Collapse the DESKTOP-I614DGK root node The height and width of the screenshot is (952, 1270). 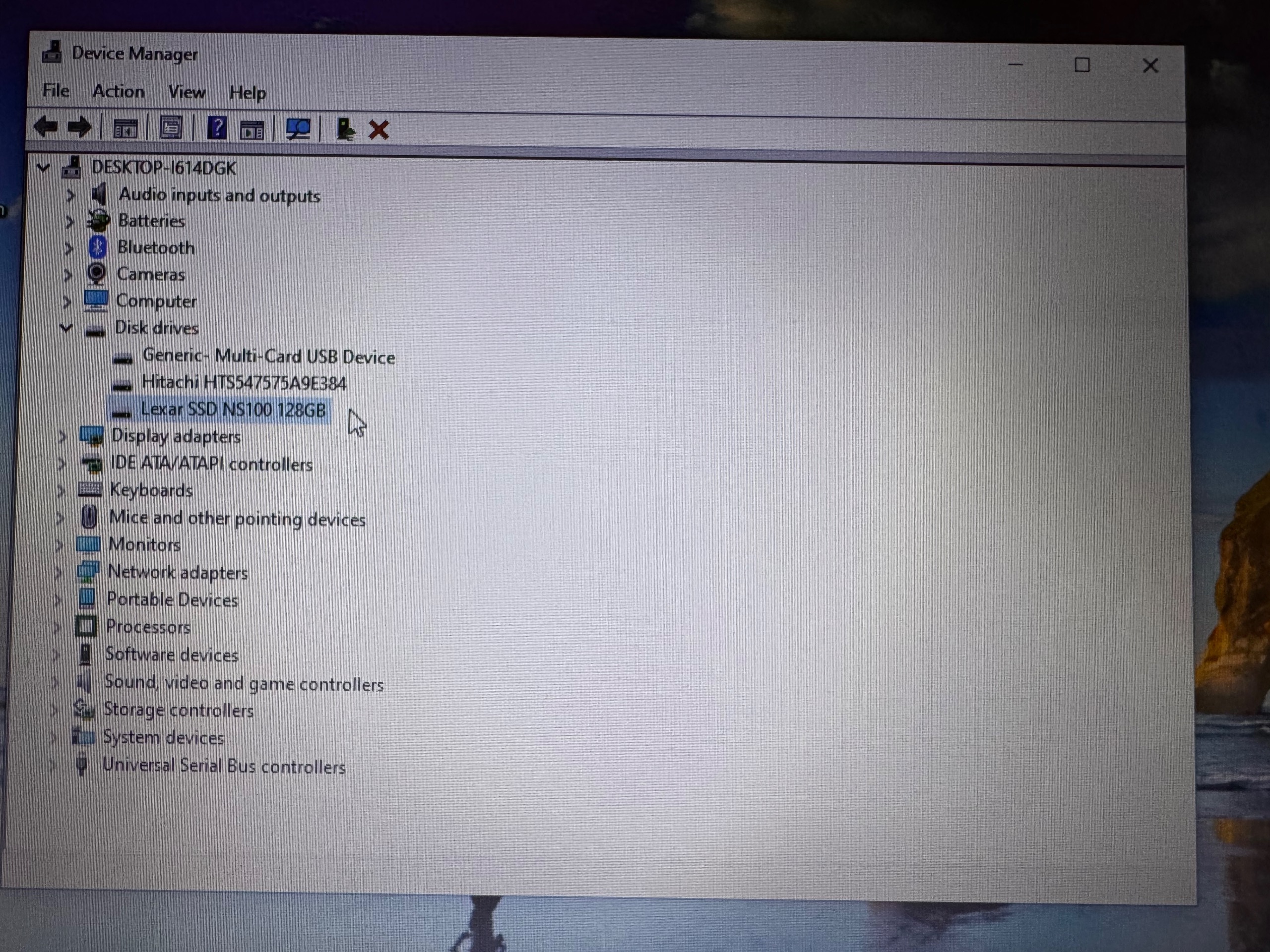pyautogui.click(x=43, y=168)
